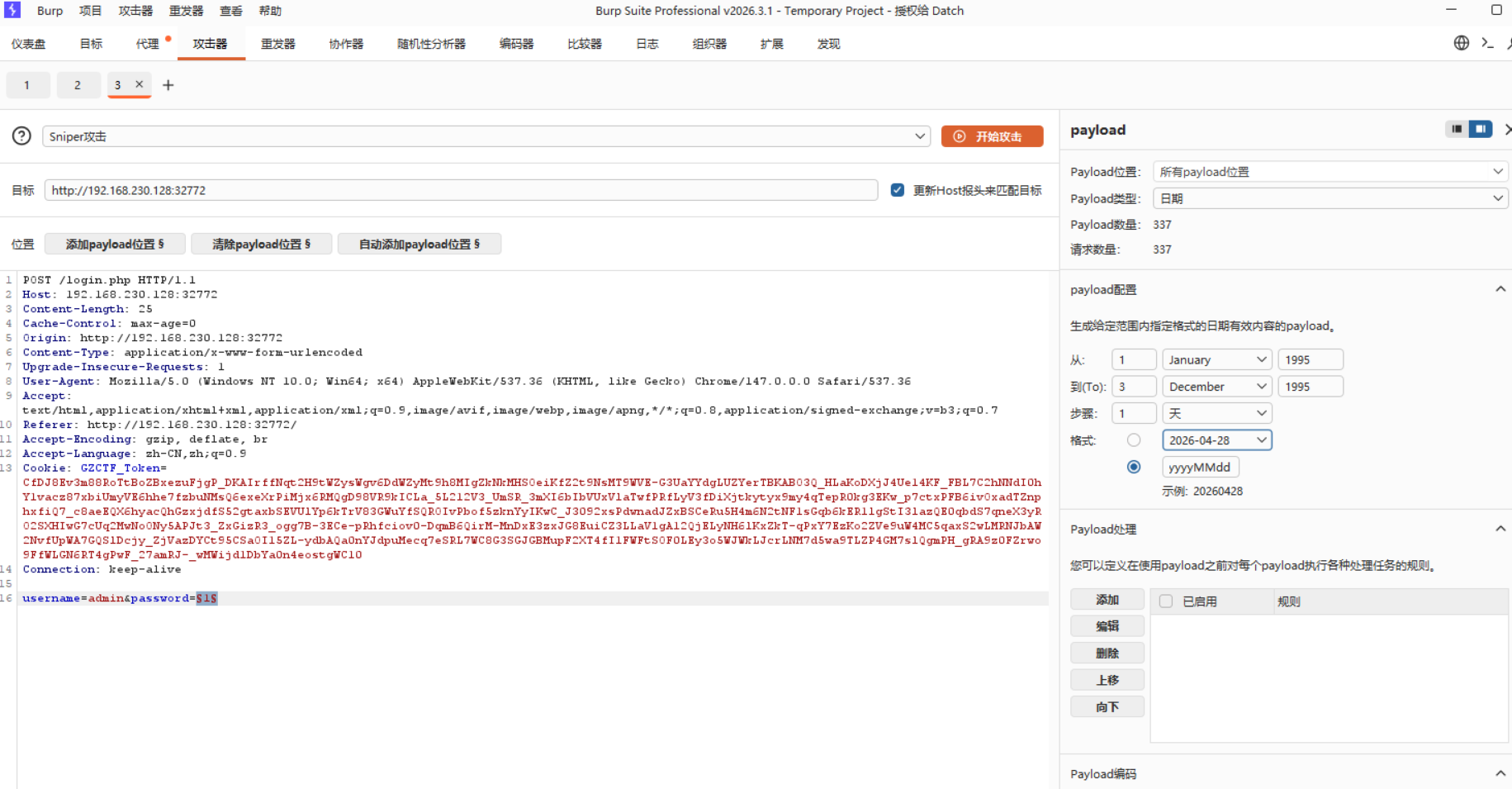This screenshot has width=1512, height=789.
Task: Open the To month December dropdown
Action: [x=1217, y=387]
